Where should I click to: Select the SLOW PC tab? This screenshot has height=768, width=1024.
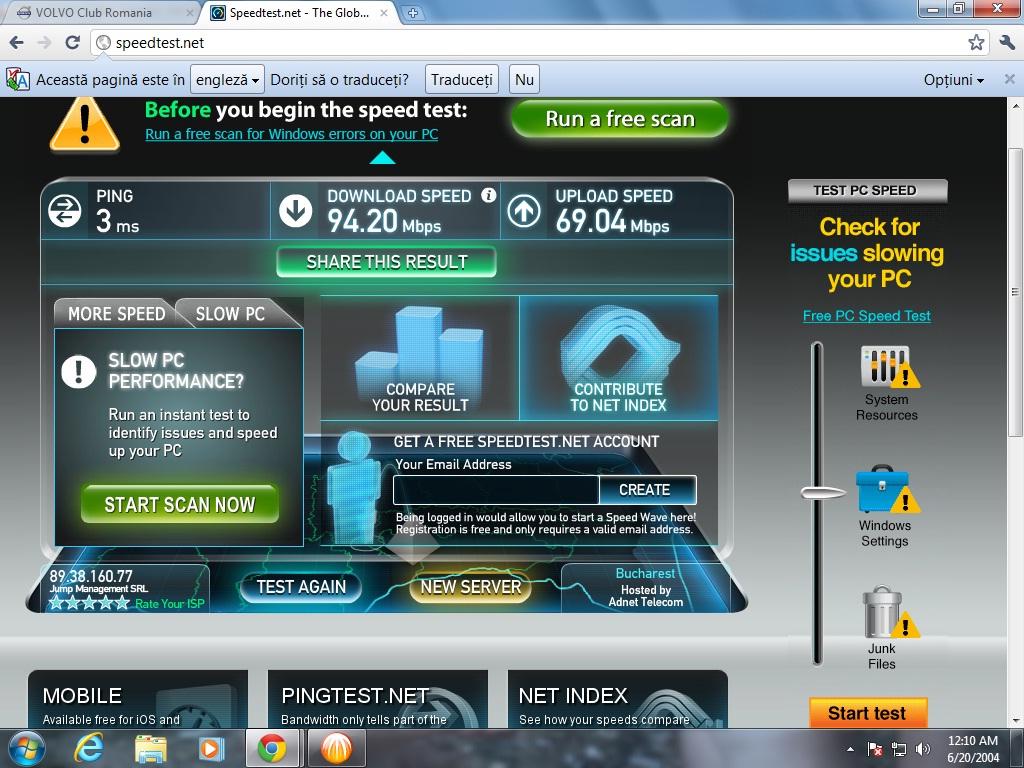(x=231, y=314)
